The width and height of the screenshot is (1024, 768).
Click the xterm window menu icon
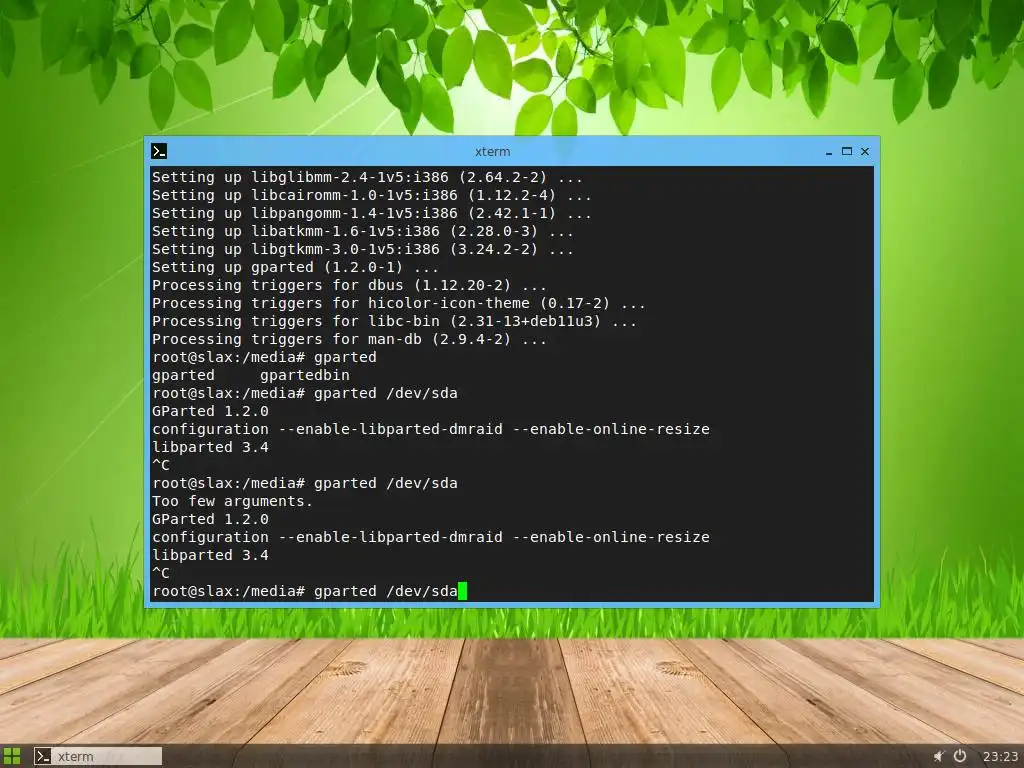pos(159,151)
